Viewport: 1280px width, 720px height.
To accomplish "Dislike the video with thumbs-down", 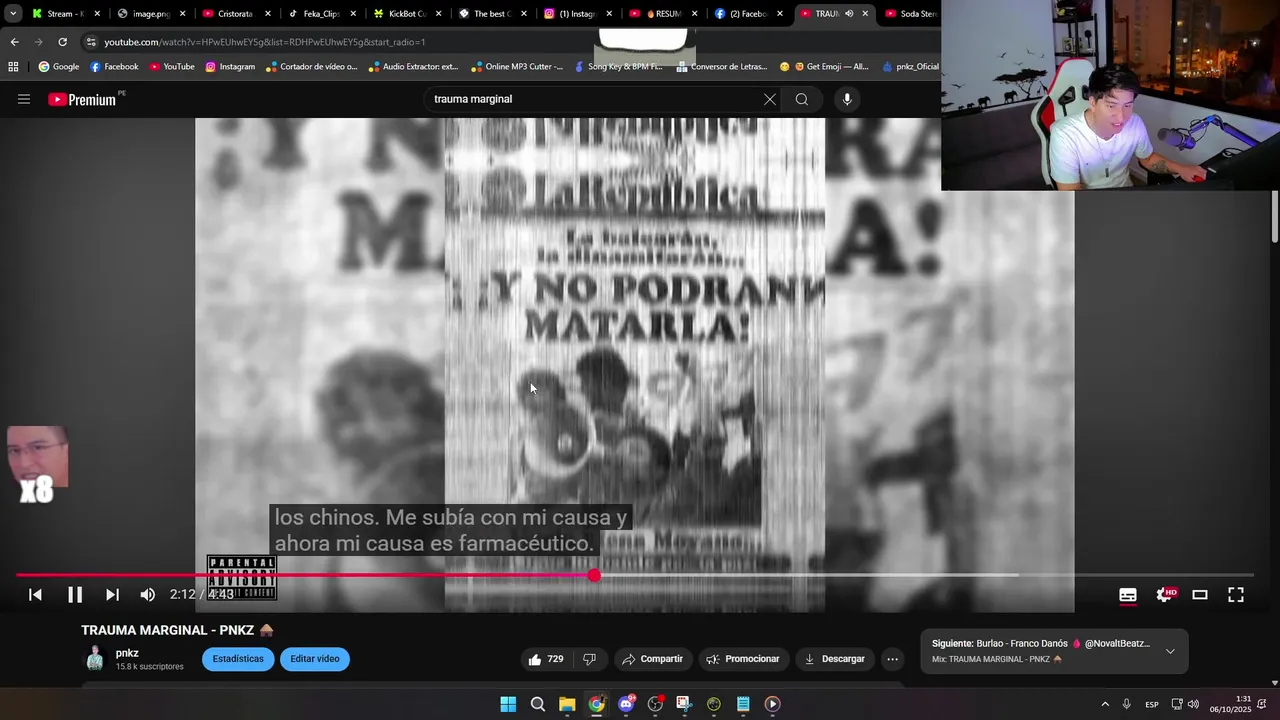I will pos(589,659).
